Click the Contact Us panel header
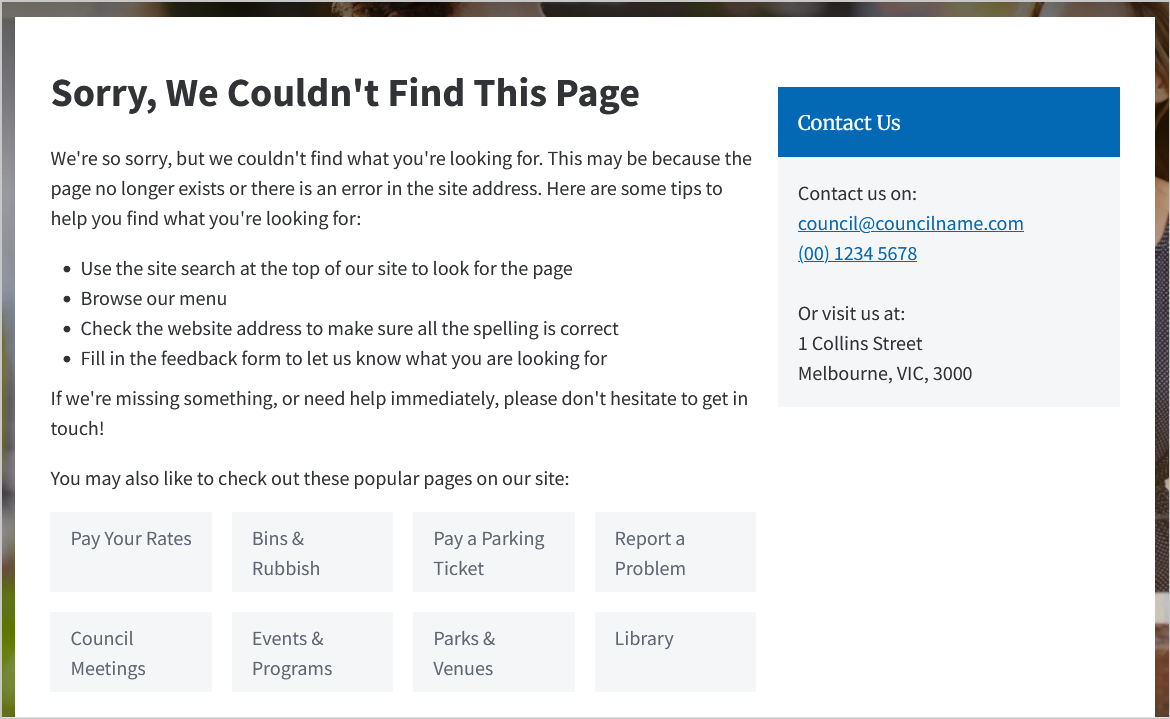 click(x=849, y=122)
